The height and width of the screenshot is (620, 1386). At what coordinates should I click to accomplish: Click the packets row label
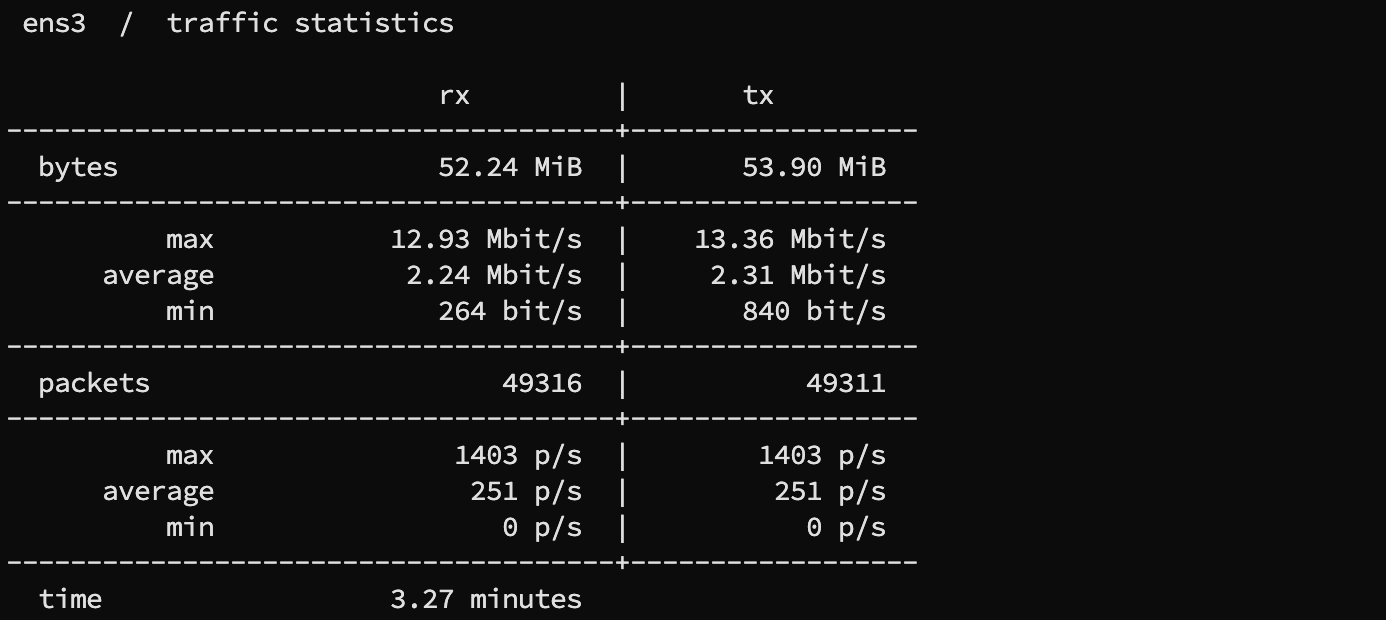click(94, 383)
